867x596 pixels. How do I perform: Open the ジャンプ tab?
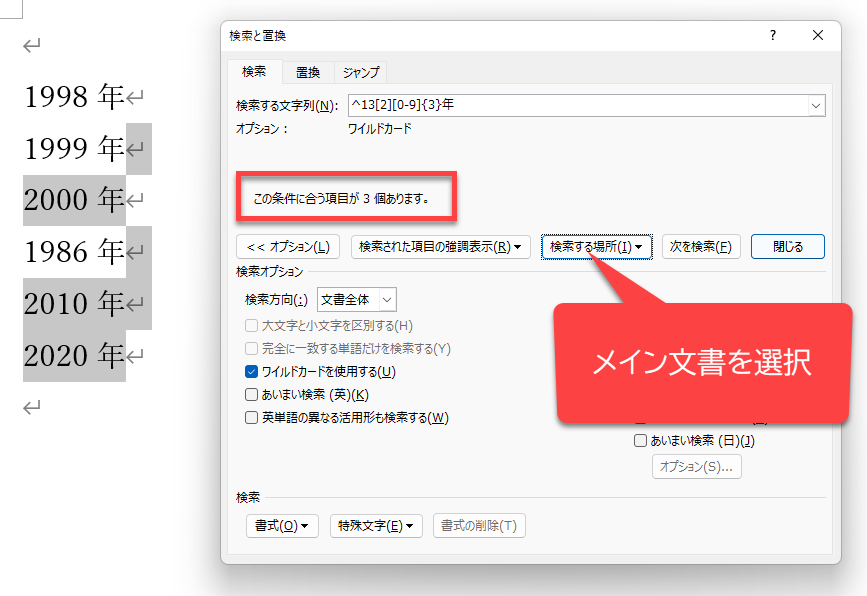(x=360, y=72)
